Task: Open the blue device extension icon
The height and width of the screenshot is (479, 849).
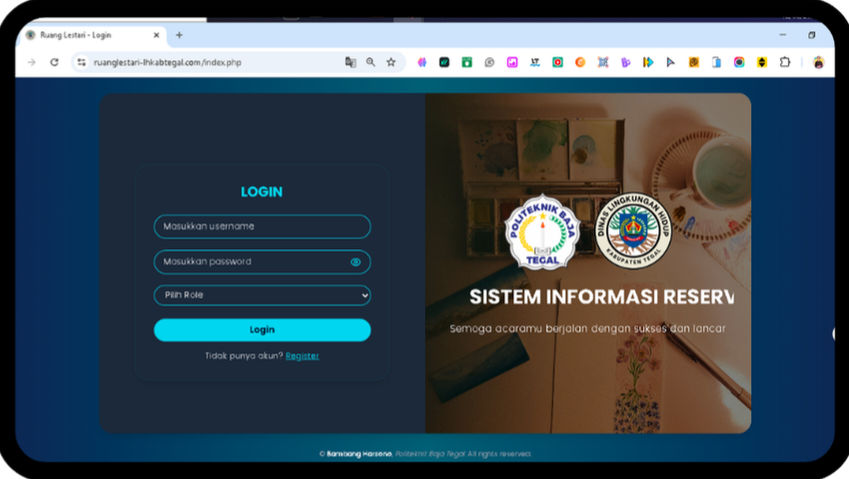Action: click(716, 62)
